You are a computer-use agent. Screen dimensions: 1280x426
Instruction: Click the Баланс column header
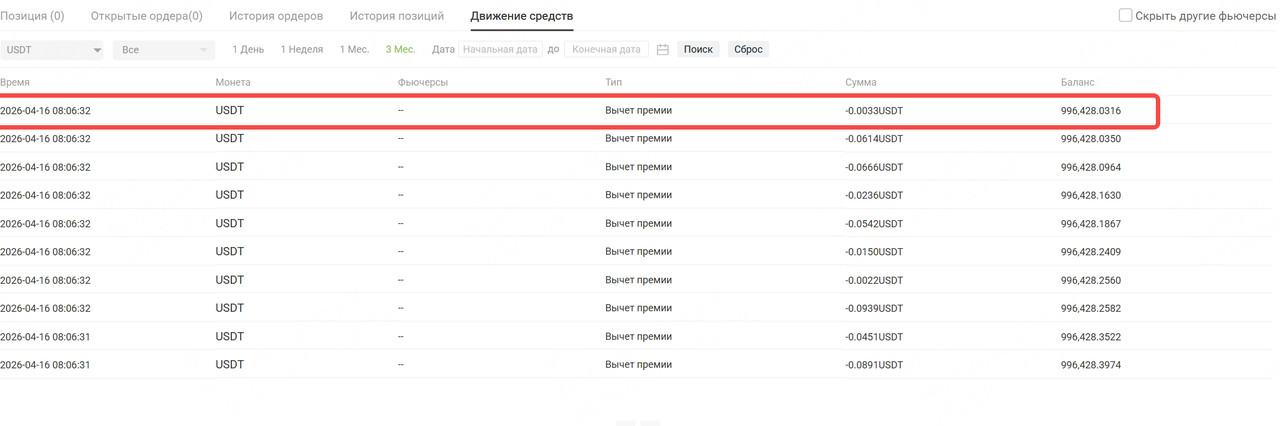pos(1078,82)
